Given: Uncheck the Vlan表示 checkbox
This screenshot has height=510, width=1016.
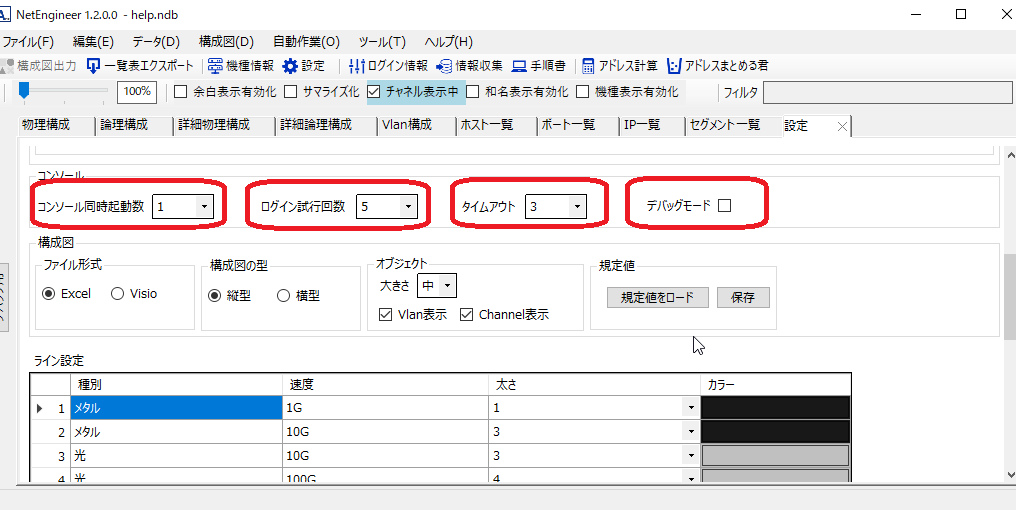Looking at the screenshot, I should click(x=386, y=315).
